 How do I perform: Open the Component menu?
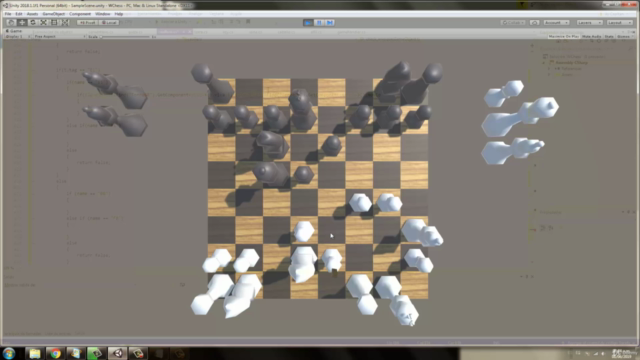(80, 14)
